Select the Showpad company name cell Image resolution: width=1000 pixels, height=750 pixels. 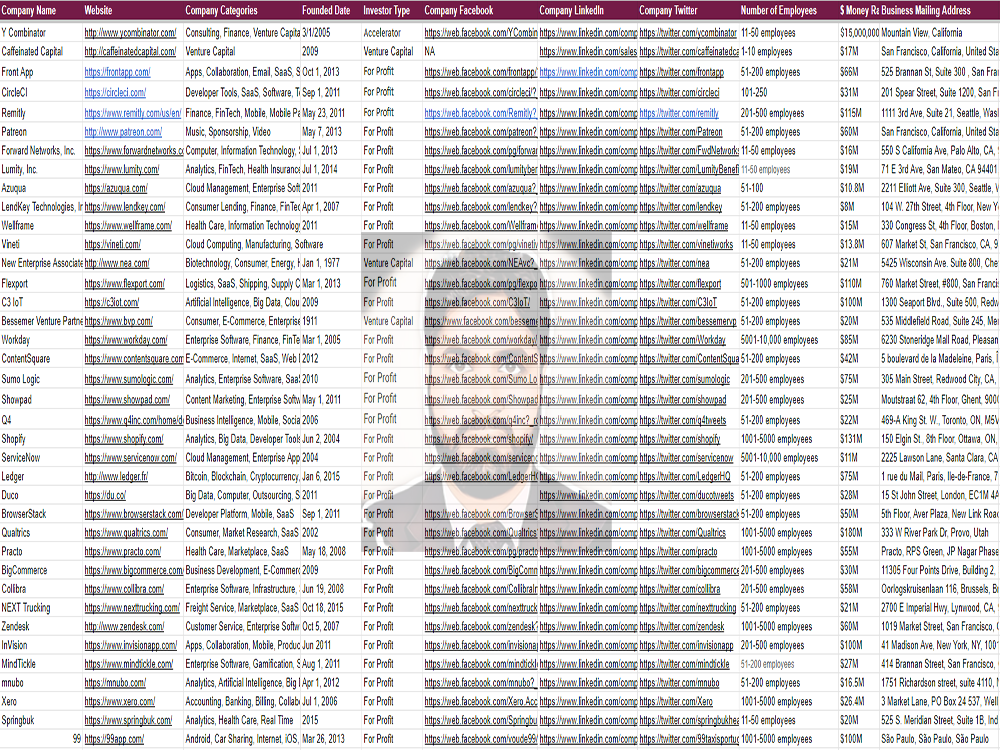click(x=17, y=401)
